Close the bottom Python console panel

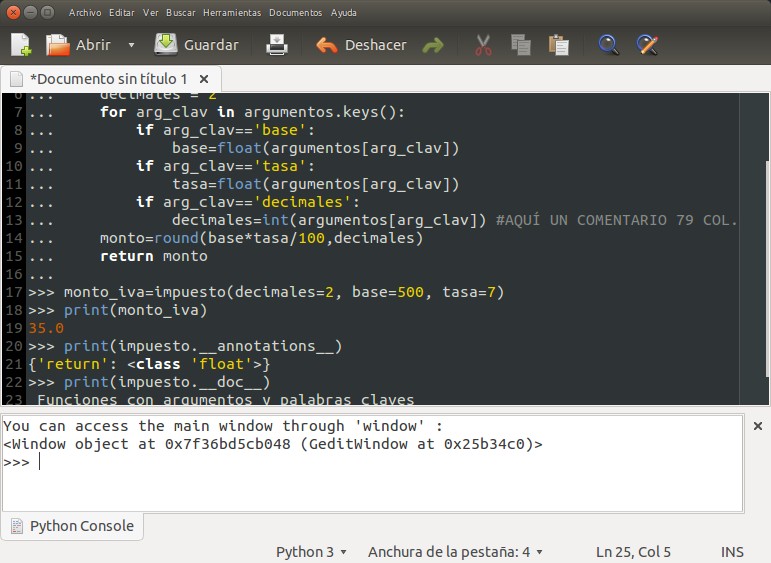(757, 426)
